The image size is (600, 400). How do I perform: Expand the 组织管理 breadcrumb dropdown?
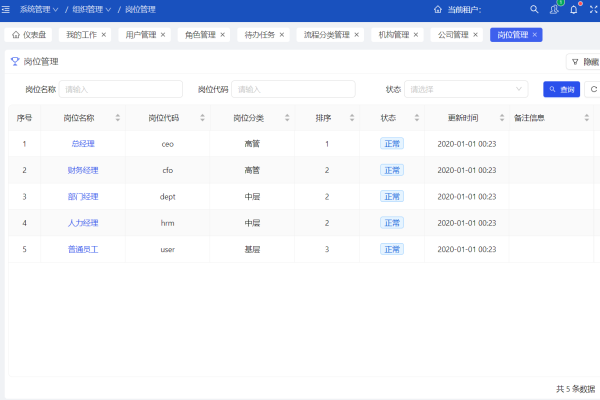(91, 10)
